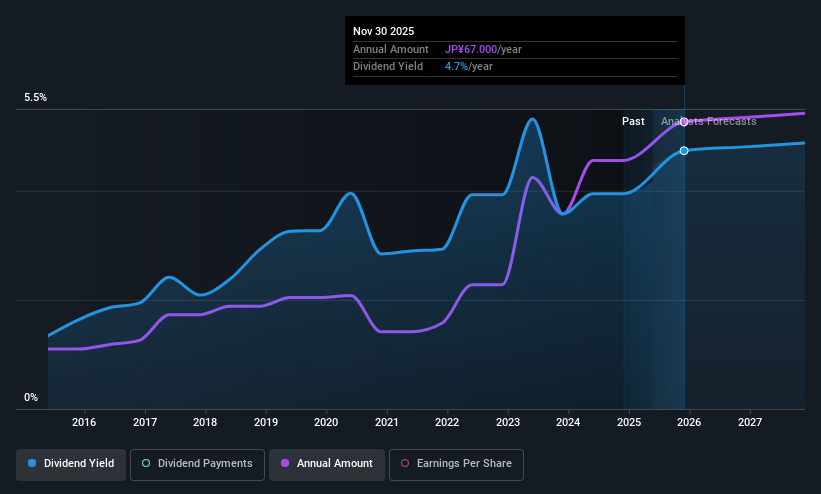Click the 2027 x-axis label
Viewport: 821px width, 494px height.
pyautogui.click(x=750, y=422)
